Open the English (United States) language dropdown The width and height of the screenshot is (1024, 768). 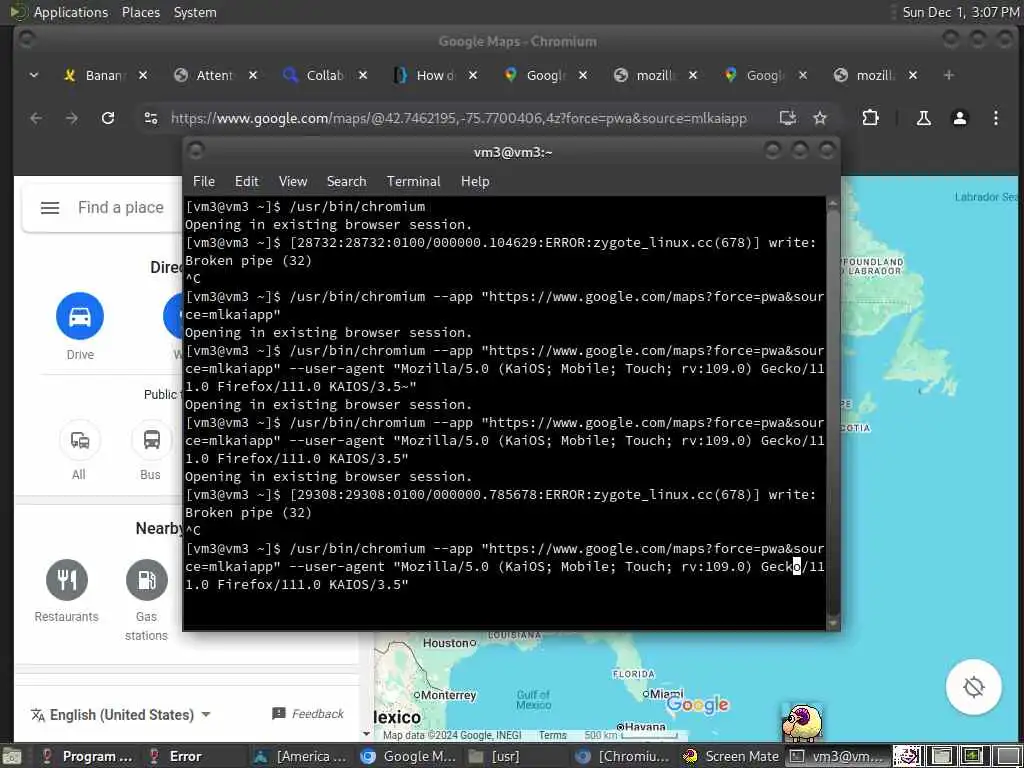coord(121,714)
